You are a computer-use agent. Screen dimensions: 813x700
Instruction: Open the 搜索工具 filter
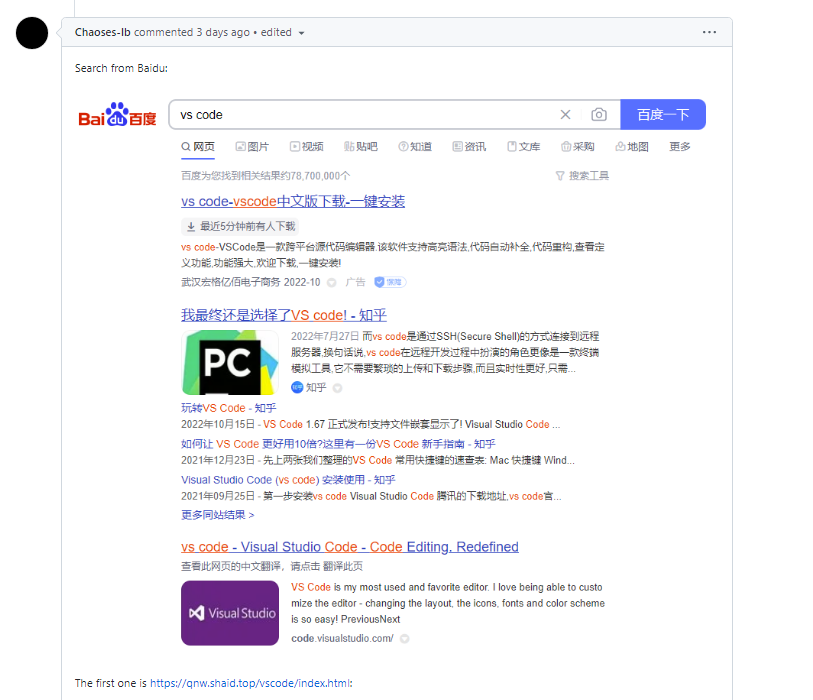[582, 176]
